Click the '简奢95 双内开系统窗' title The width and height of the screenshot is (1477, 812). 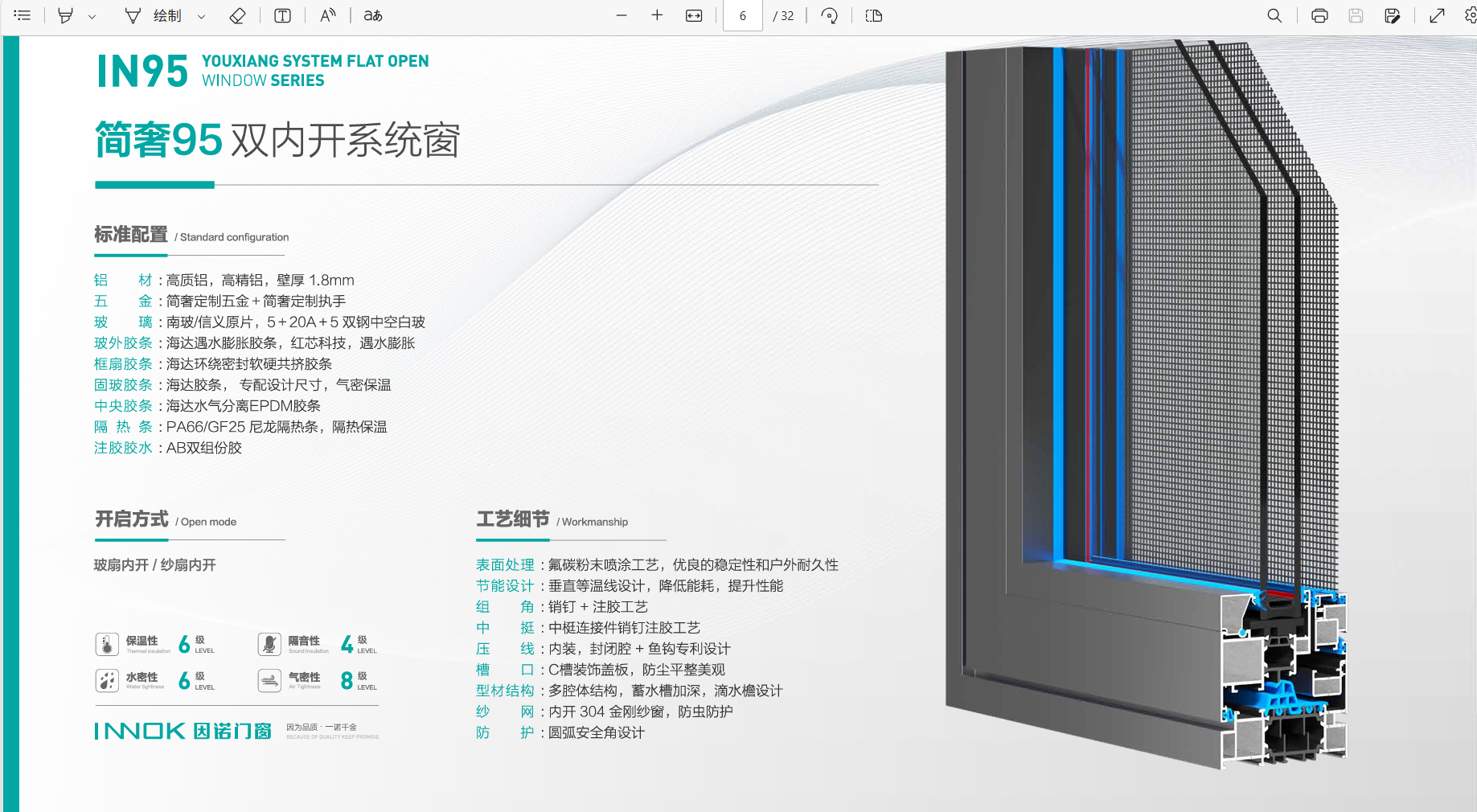coord(277,141)
